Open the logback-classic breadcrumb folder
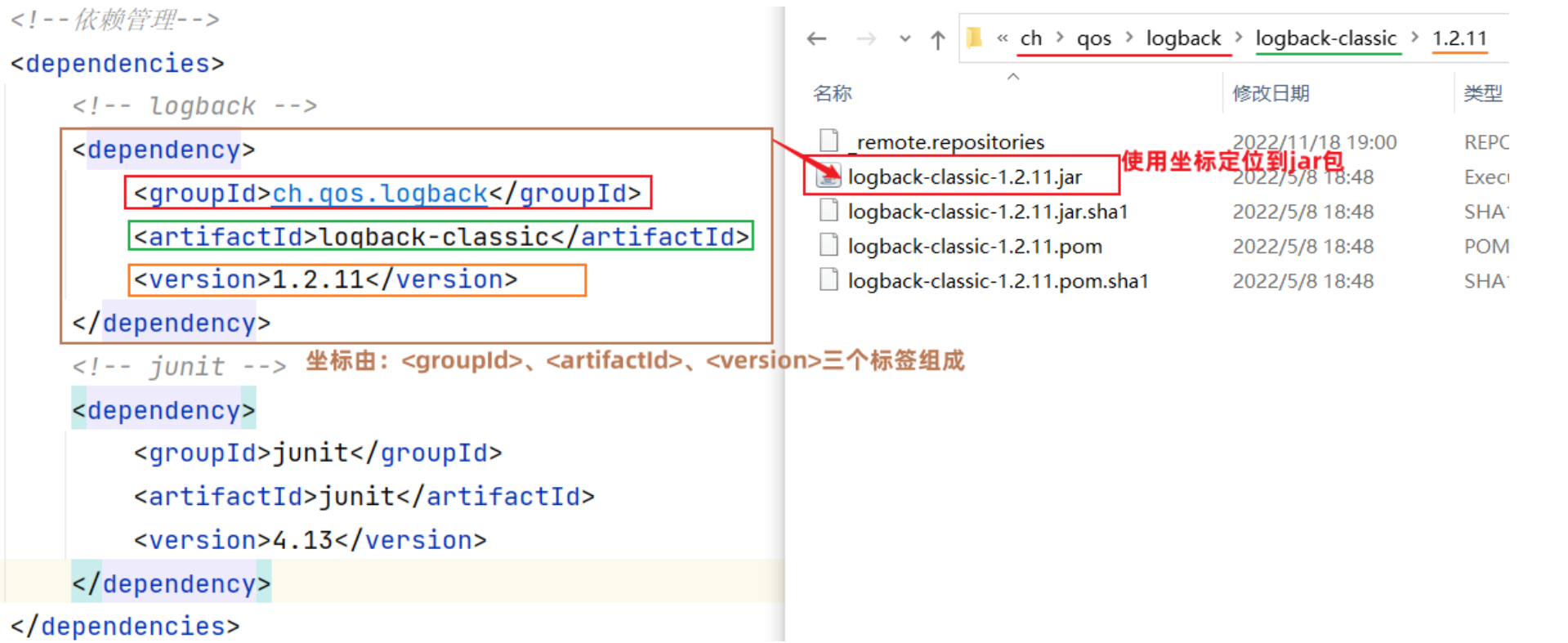Viewport: 1568px width, 643px height. tap(1326, 38)
